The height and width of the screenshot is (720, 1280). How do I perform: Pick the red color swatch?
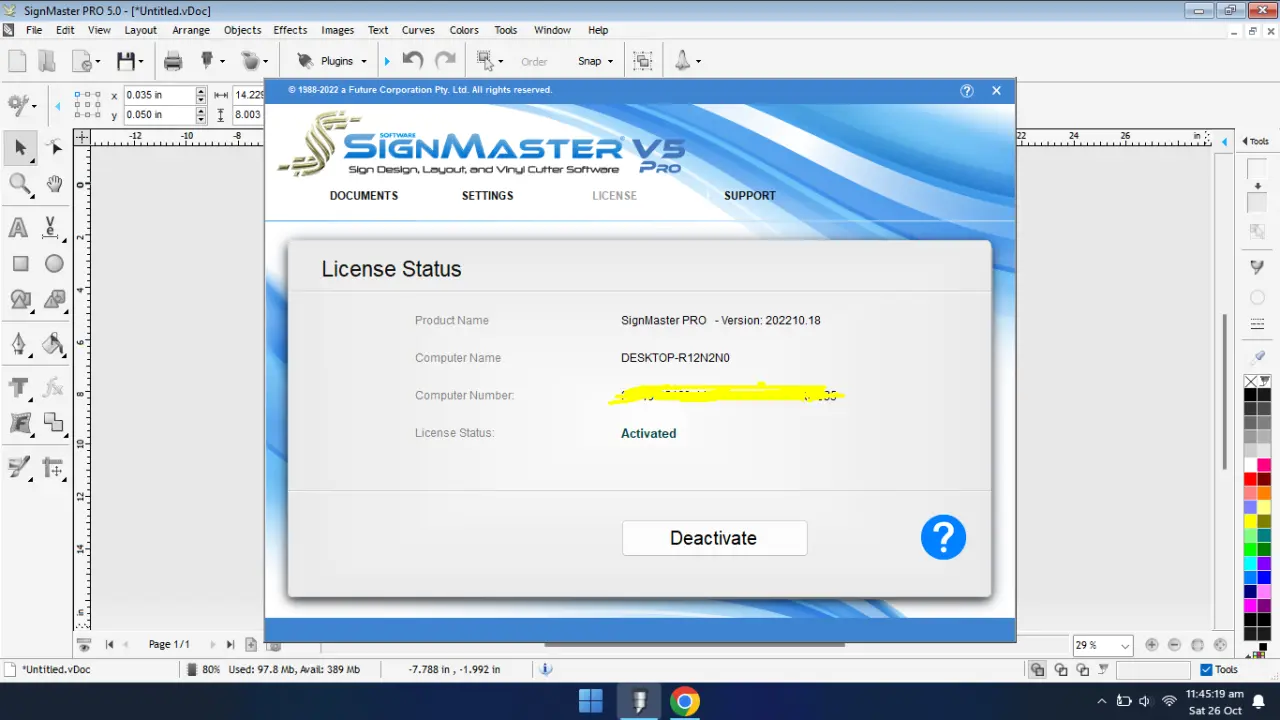1250,480
